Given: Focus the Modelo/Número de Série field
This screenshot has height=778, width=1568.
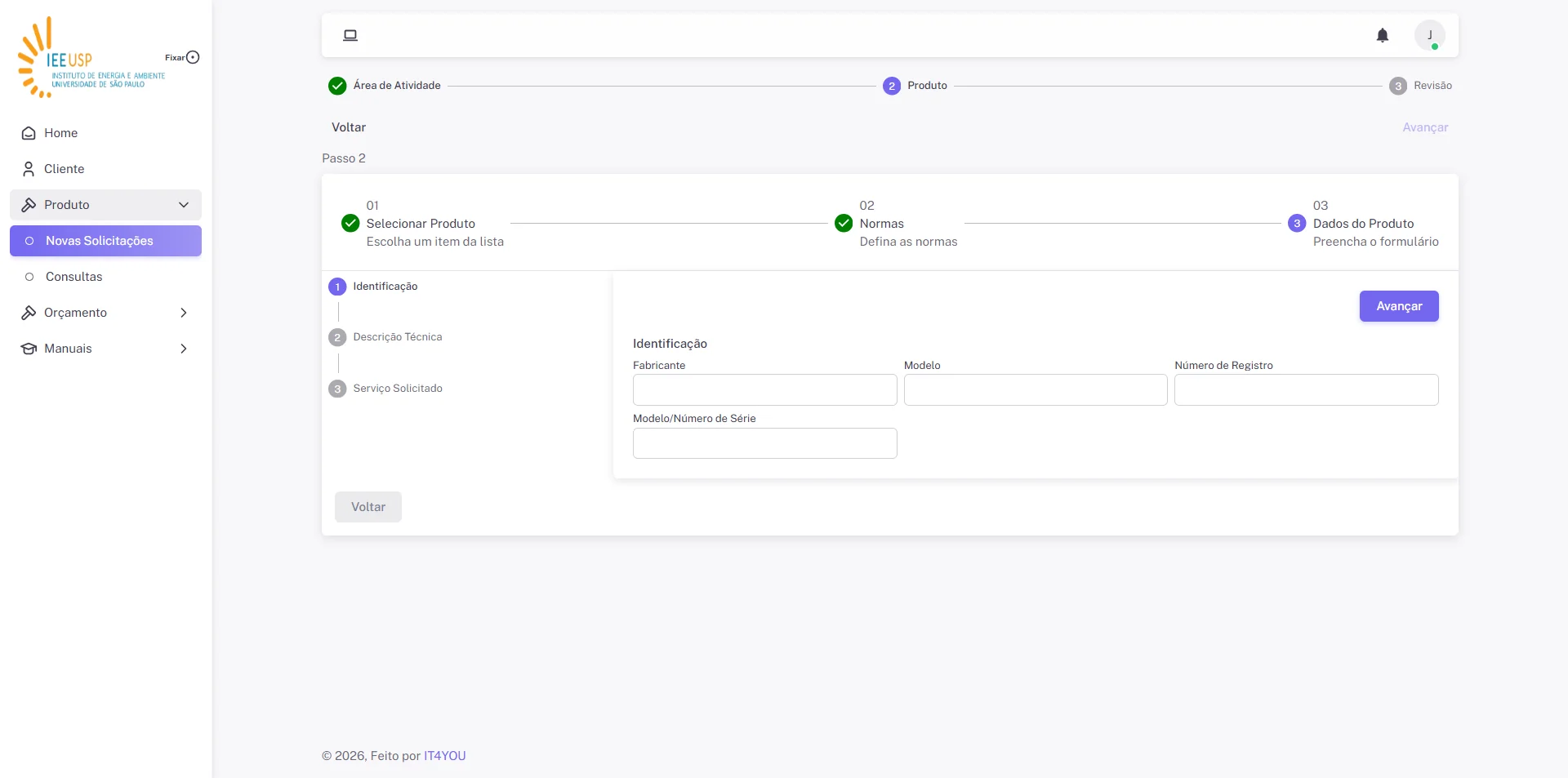Looking at the screenshot, I should (x=764, y=443).
